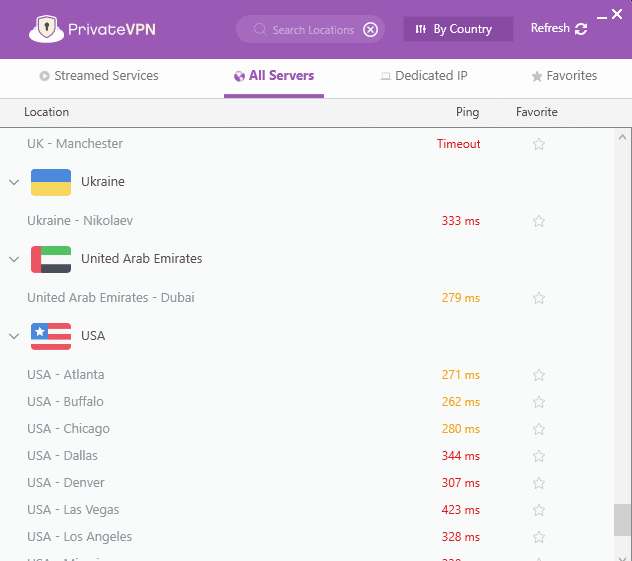Mark USA - Atlanta as favorite
This screenshot has width=632, height=561.
539,375
